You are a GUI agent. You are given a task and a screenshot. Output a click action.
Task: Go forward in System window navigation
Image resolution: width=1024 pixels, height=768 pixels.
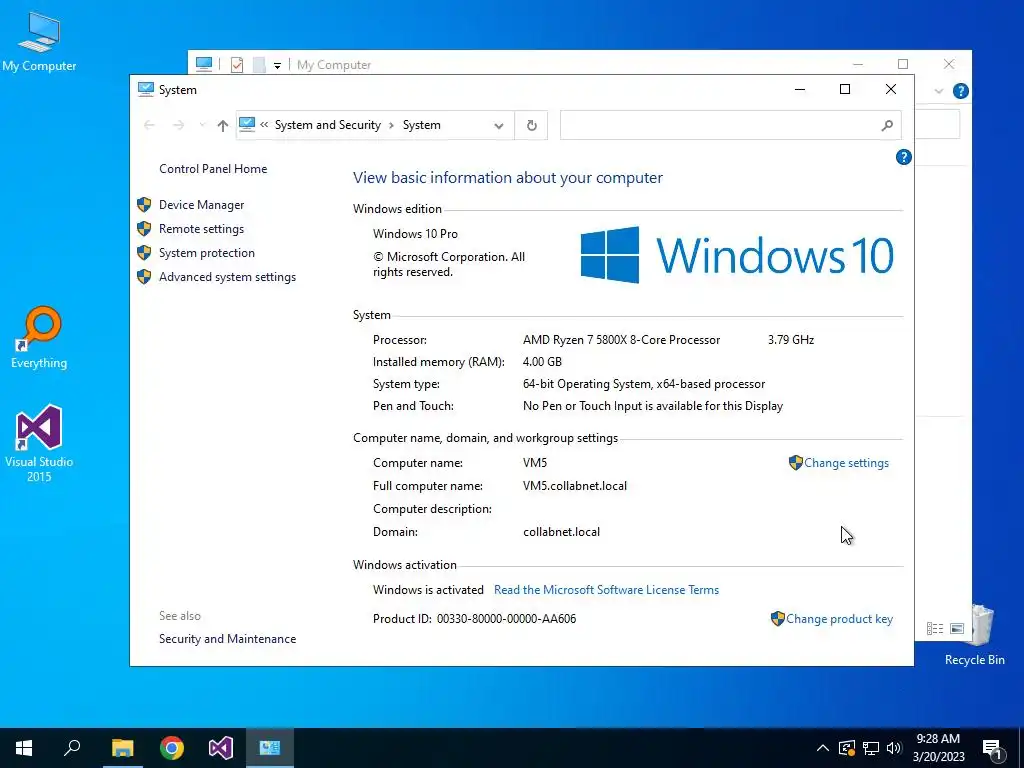[x=178, y=125]
